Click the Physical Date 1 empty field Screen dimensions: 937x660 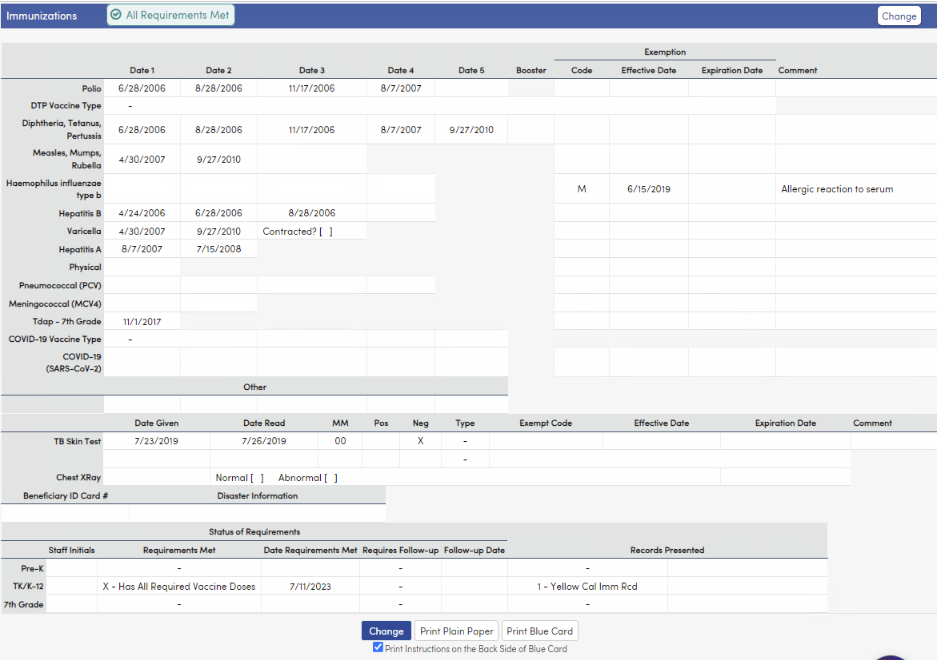tap(142, 267)
